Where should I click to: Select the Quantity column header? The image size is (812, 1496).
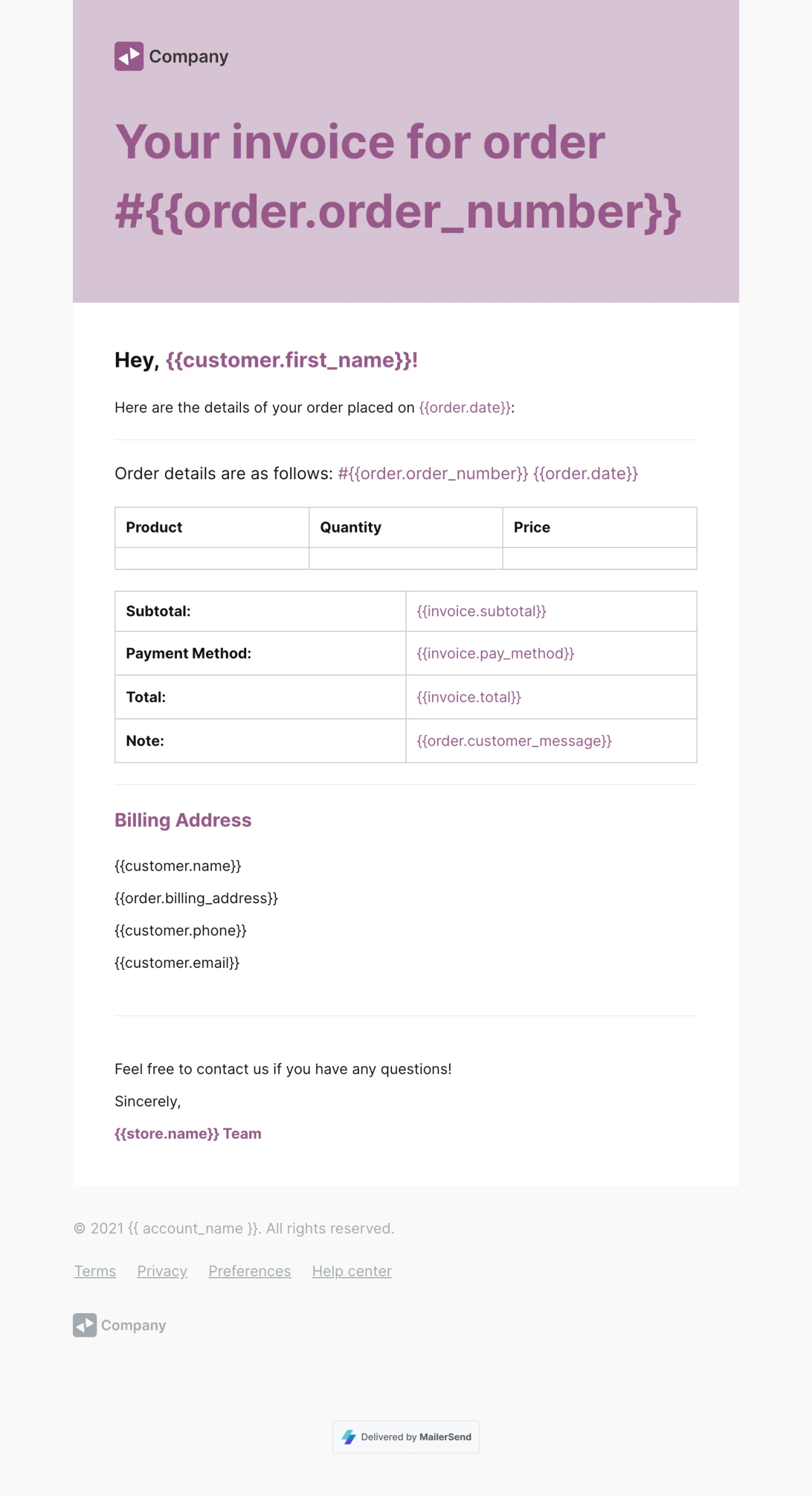click(x=351, y=527)
